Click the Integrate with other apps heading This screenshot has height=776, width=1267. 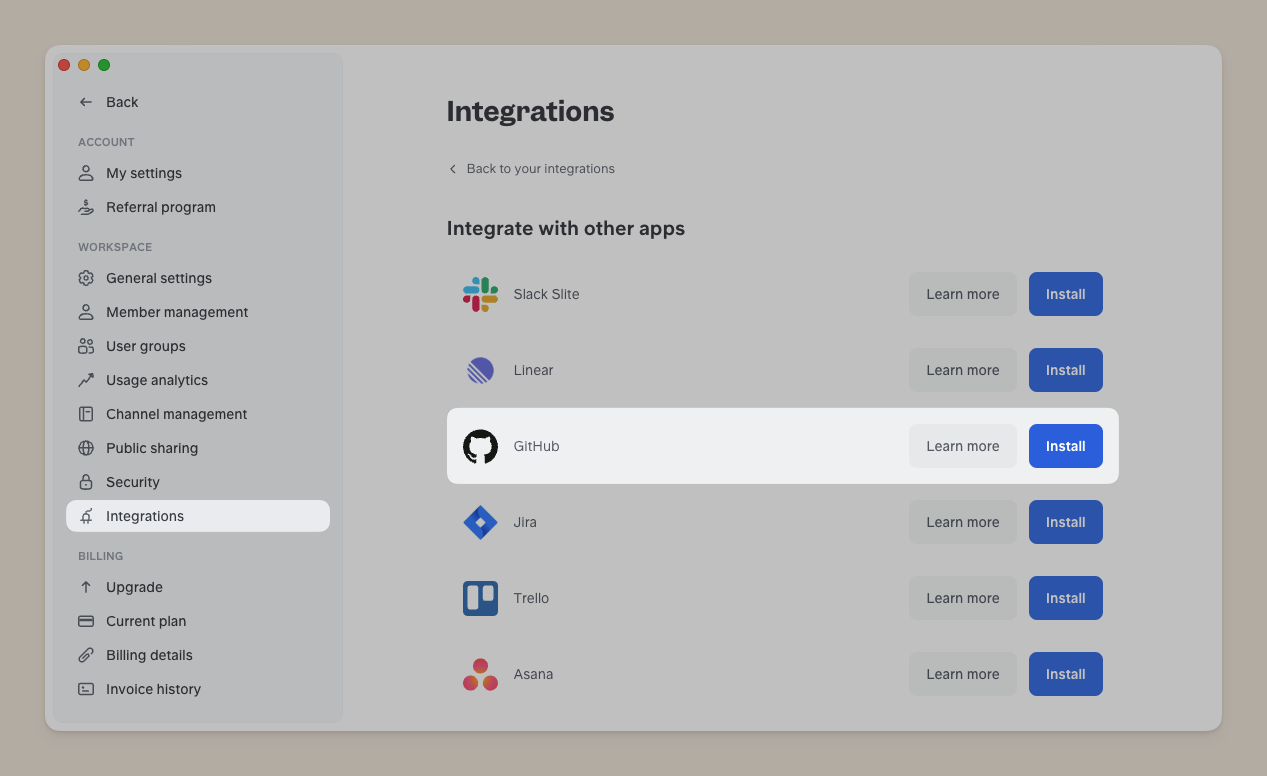point(566,228)
